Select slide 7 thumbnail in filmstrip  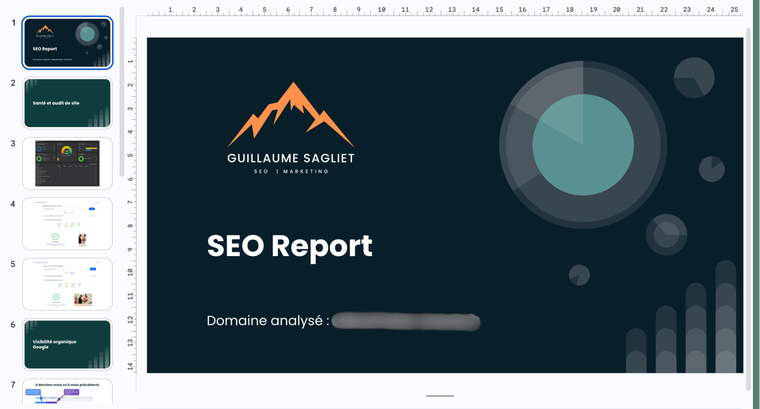tap(67, 391)
